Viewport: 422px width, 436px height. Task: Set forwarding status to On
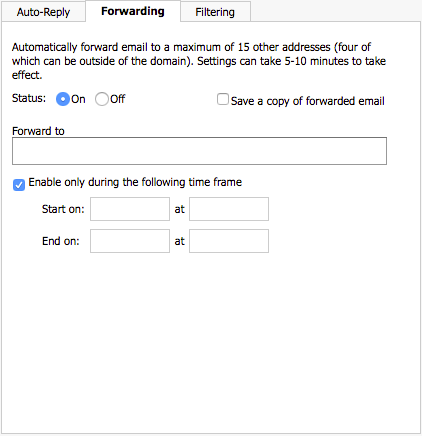63,99
